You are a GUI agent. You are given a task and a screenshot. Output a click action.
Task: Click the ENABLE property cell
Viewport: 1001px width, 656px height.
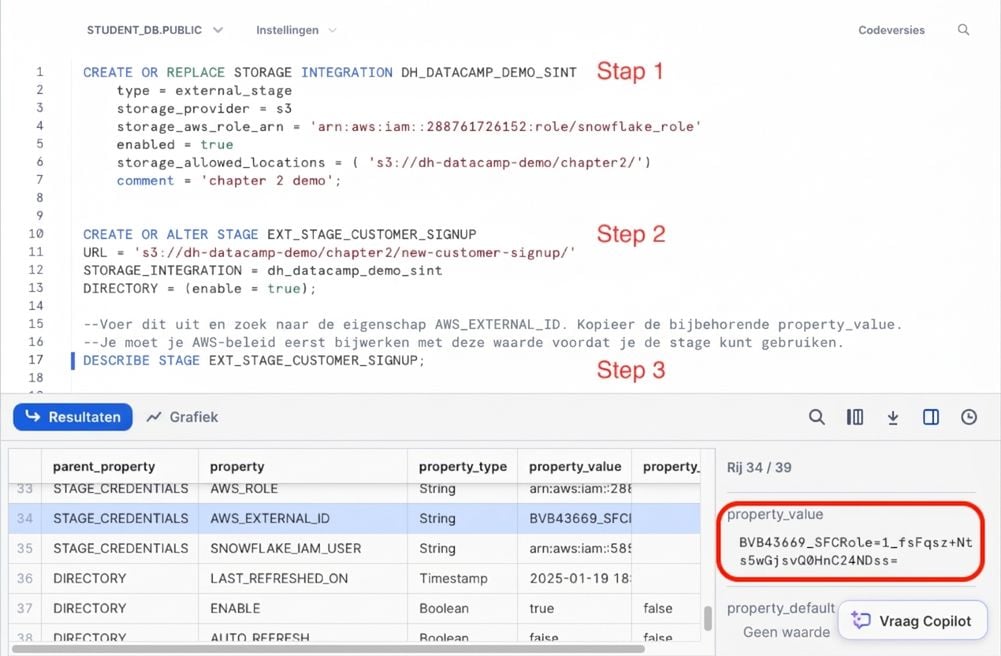pos(303,608)
